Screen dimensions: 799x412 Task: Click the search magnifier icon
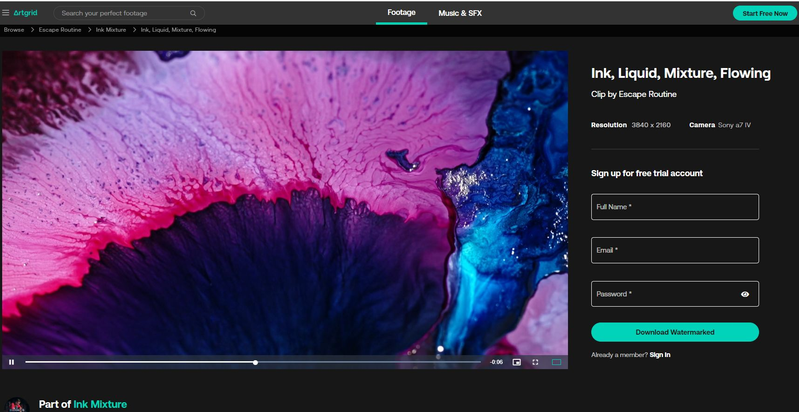[192, 13]
